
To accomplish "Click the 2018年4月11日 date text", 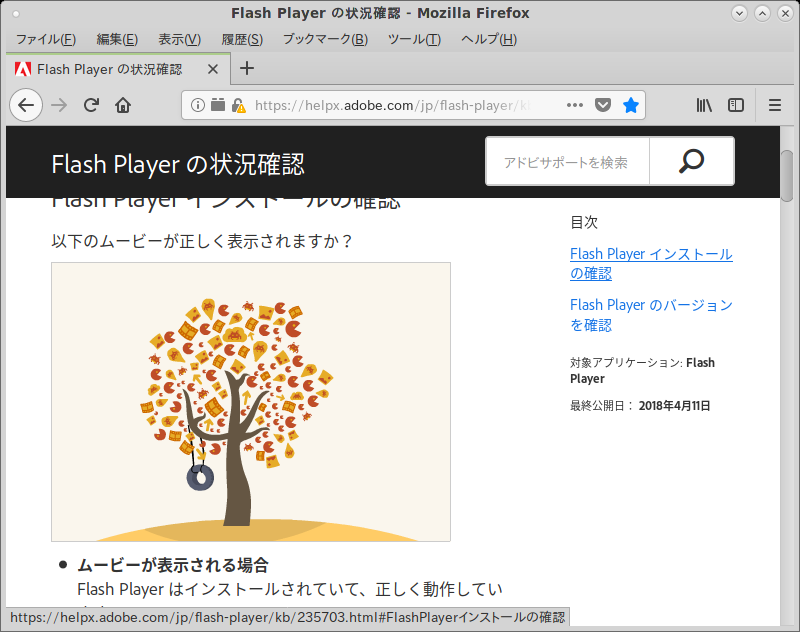I will coord(674,406).
